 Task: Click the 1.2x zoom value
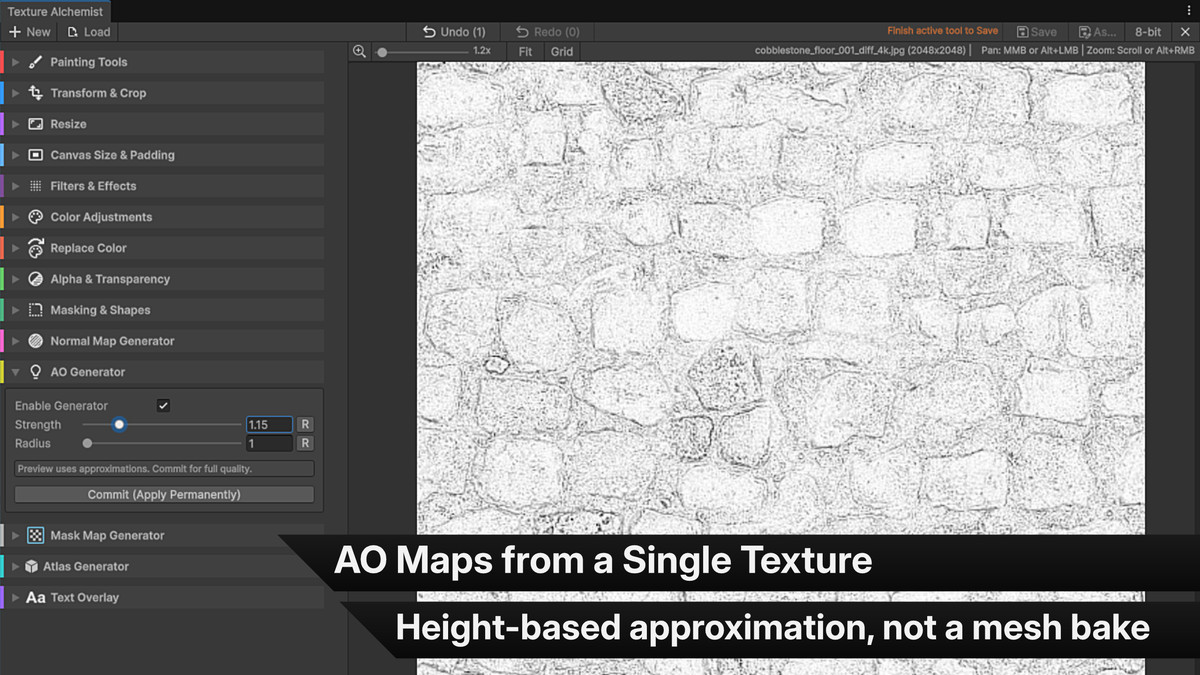click(x=482, y=51)
